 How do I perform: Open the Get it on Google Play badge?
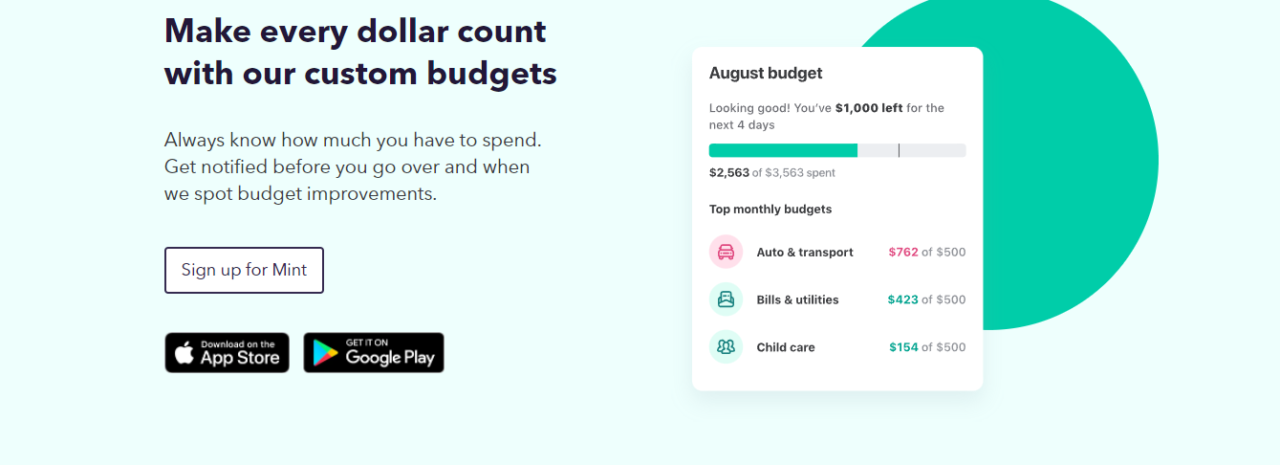click(x=374, y=353)
